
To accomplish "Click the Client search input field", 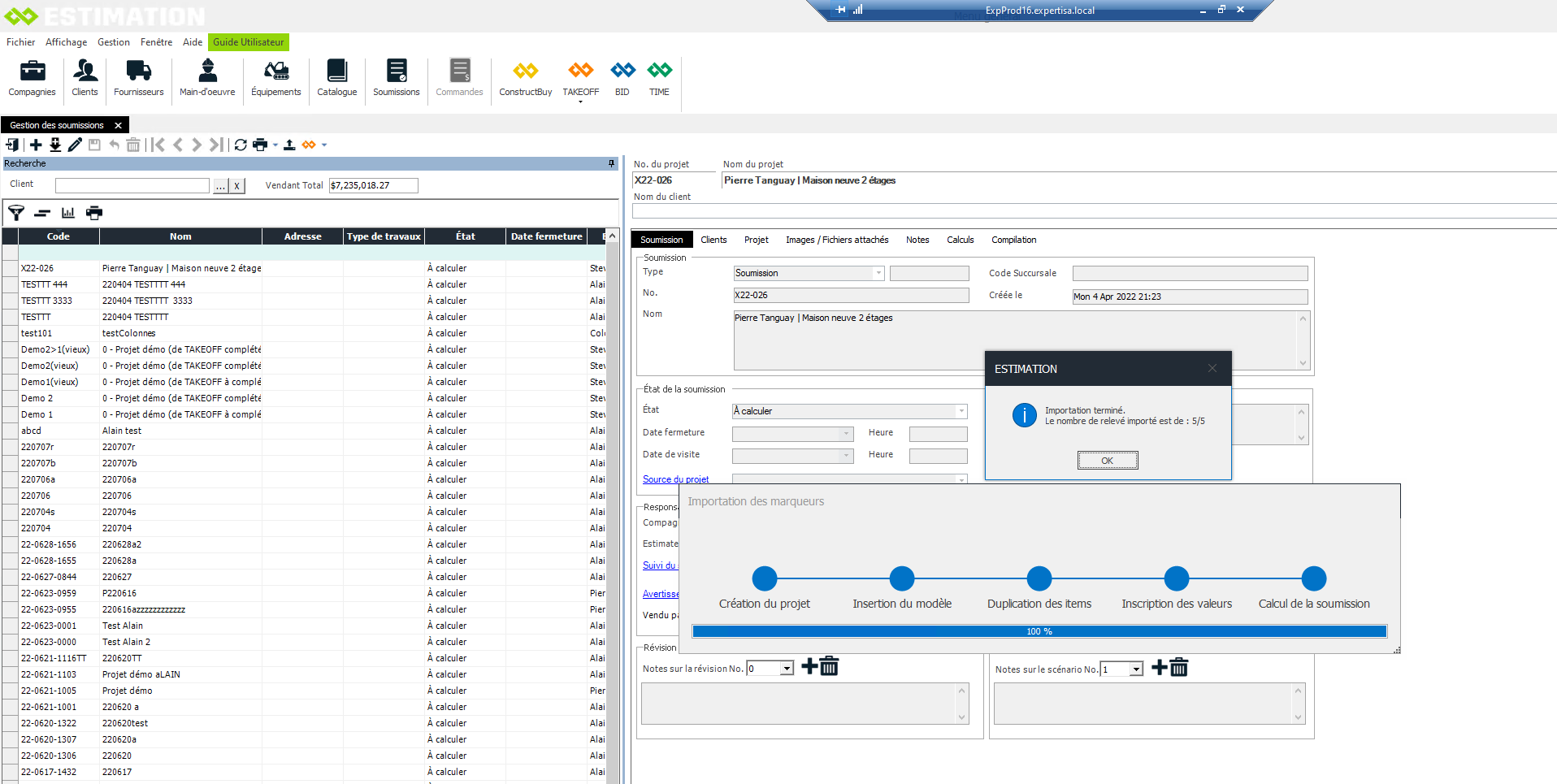I will 132,185.
